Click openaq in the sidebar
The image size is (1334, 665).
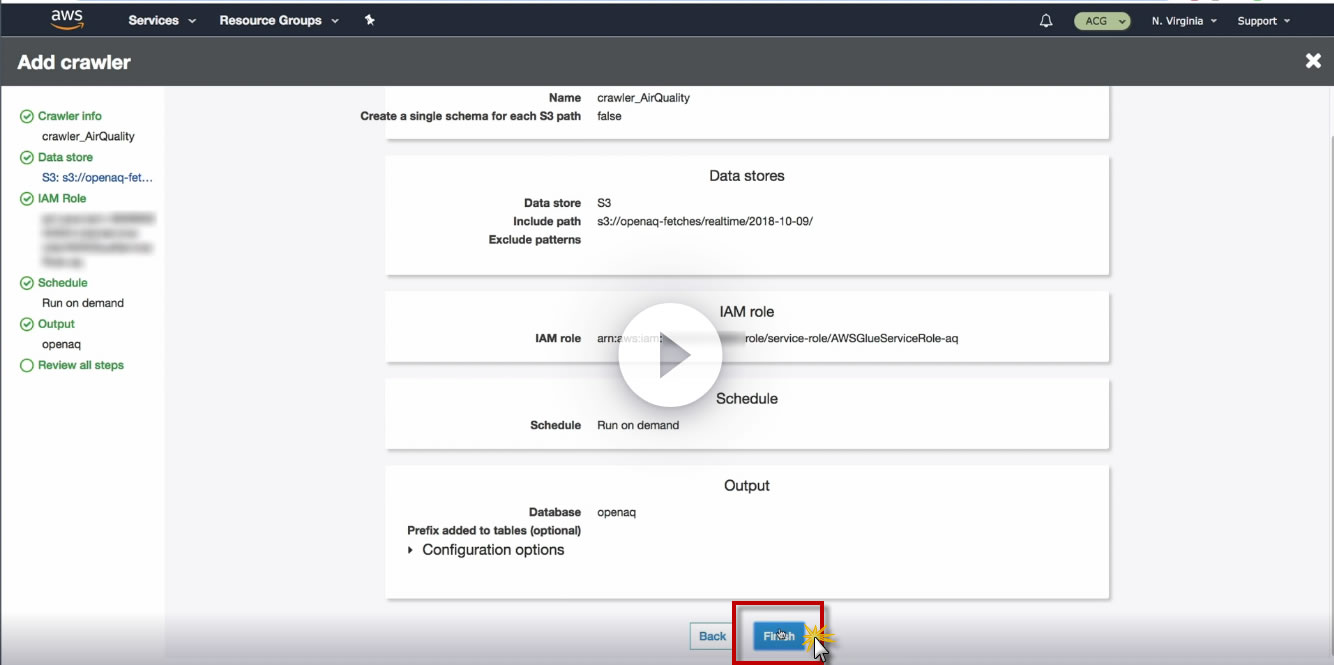pos(61,344)
